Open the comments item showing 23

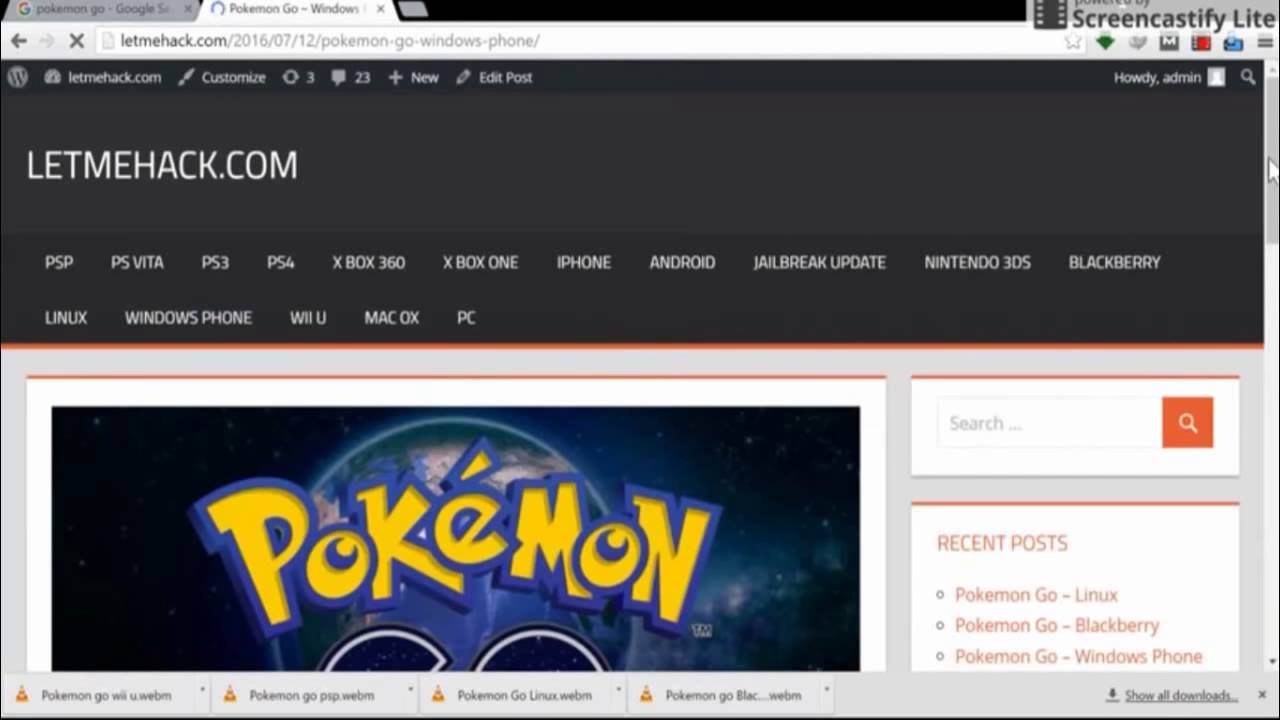coord(350,77)
